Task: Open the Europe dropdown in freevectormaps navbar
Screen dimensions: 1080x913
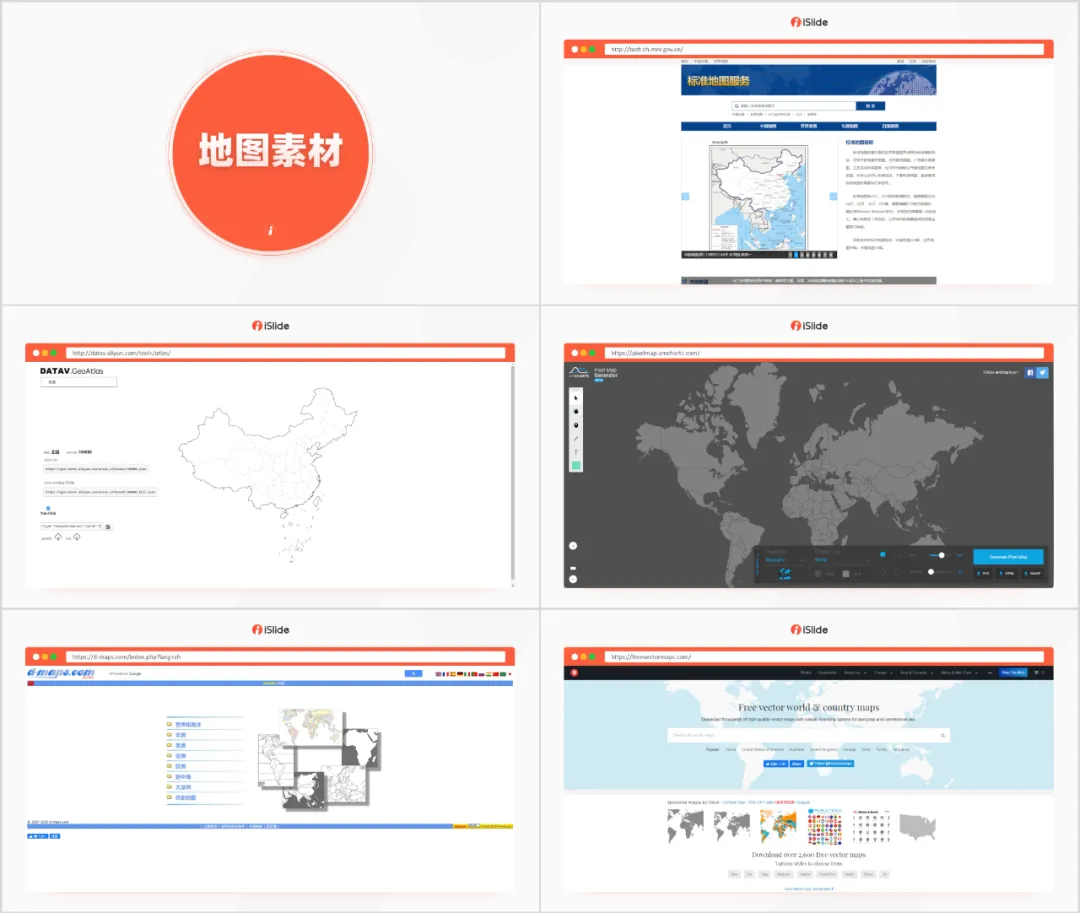Action: click(882, 673)
